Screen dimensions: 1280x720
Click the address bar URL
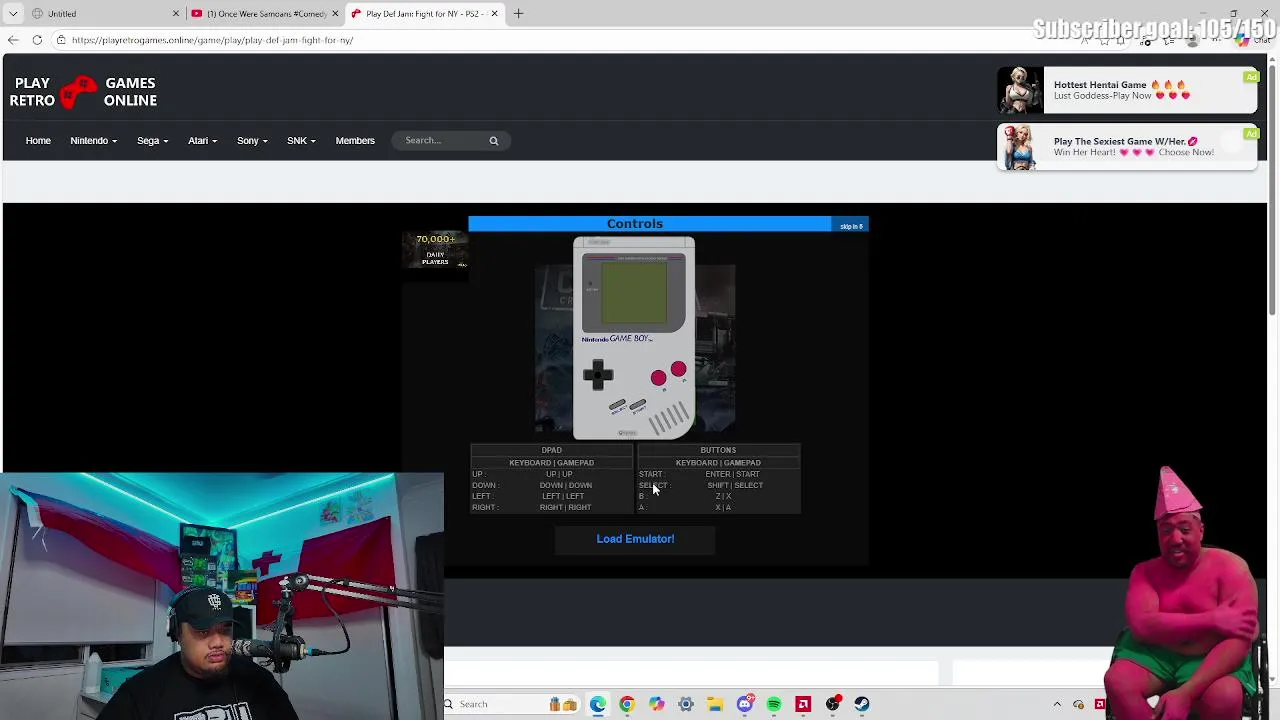click(x=212, y=40)
